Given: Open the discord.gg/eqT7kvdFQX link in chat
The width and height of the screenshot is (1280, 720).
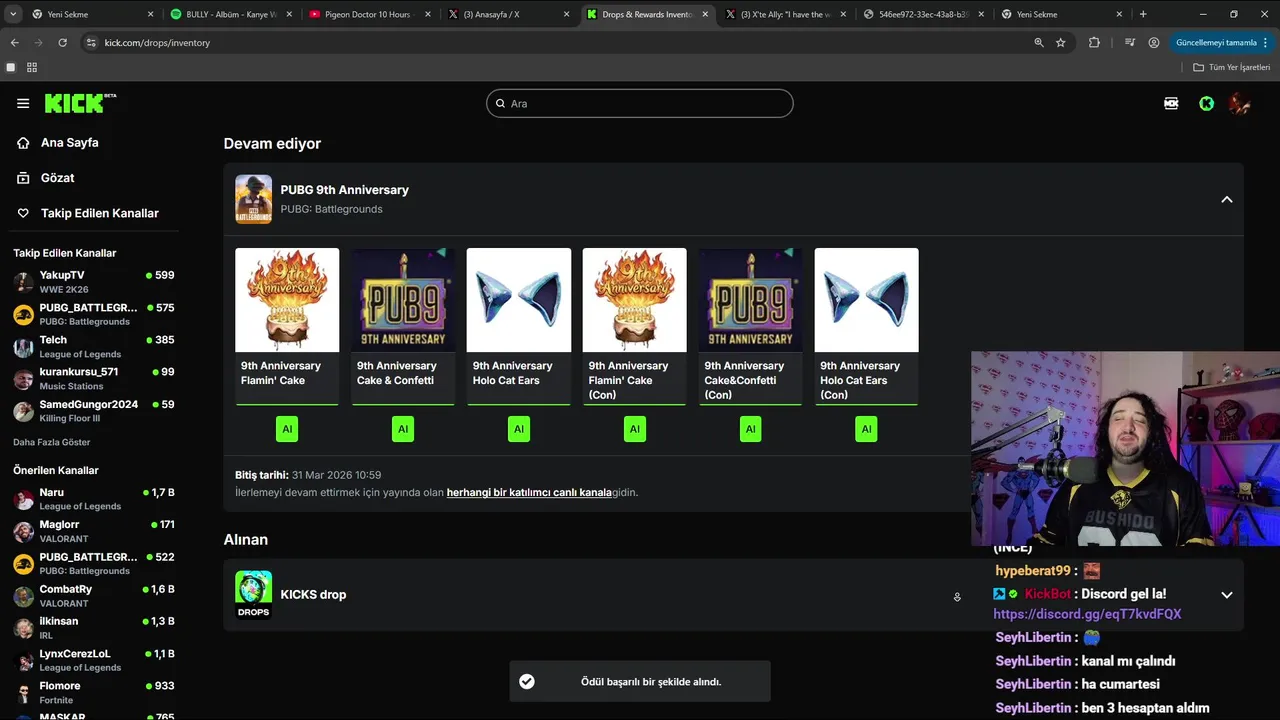Looking at the screenshot, I should tap(1087, 614).
